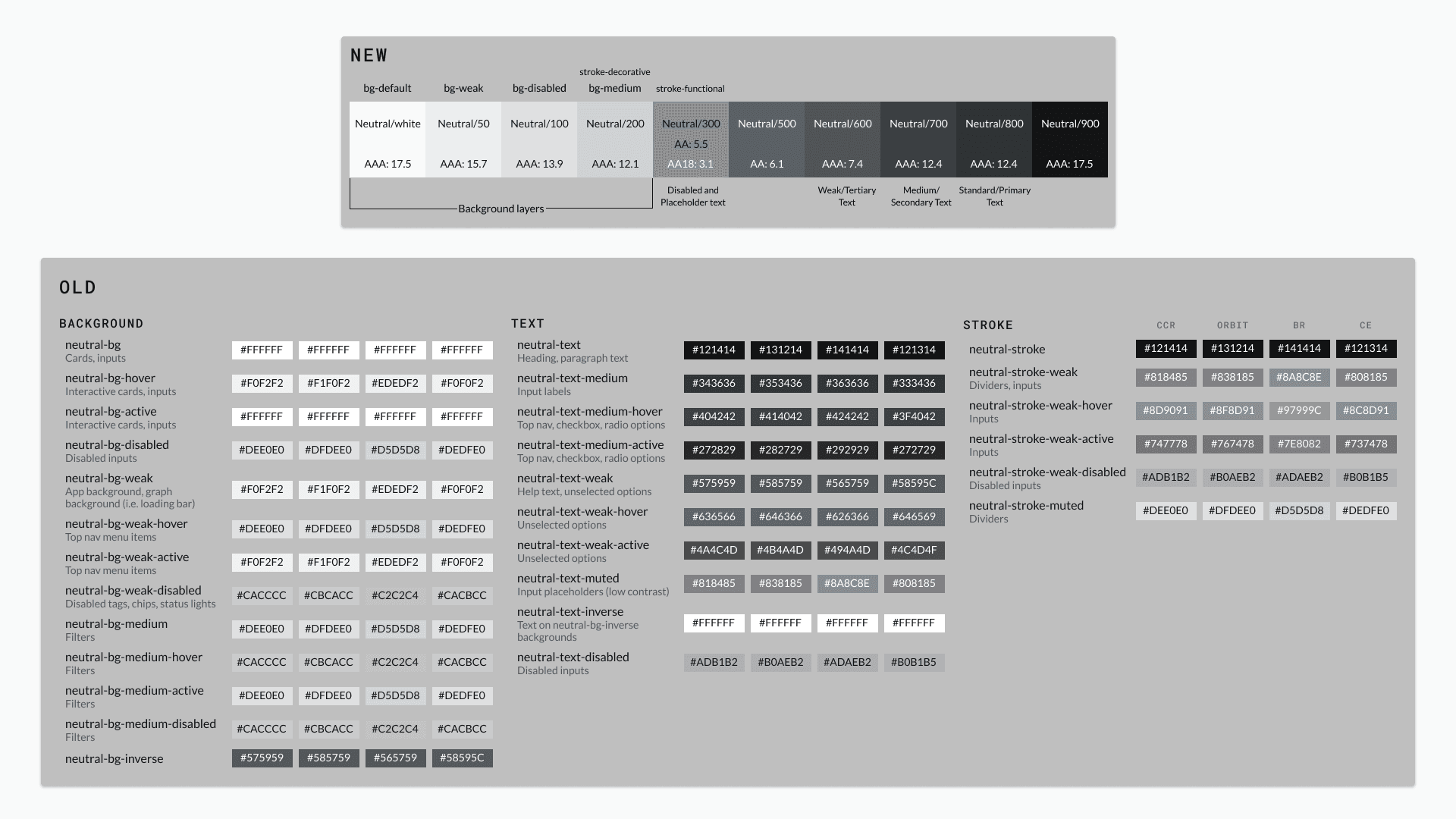Click #141414 chip in neutral-text row

point(848,350)
